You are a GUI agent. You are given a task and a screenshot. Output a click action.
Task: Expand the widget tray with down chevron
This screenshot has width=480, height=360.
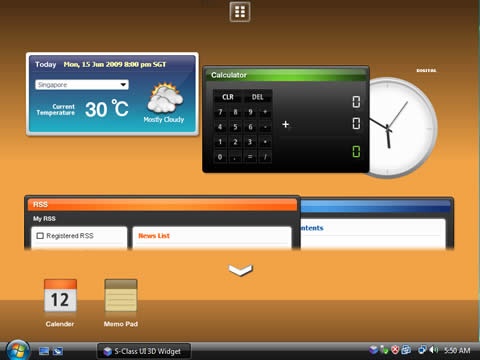(x=241, y=270)
